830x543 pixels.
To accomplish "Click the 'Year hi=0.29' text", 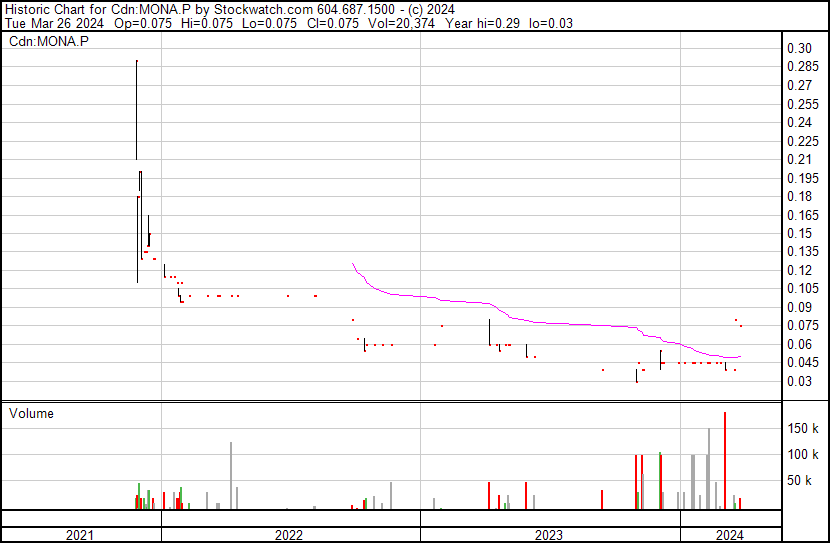I will [482, 23].
